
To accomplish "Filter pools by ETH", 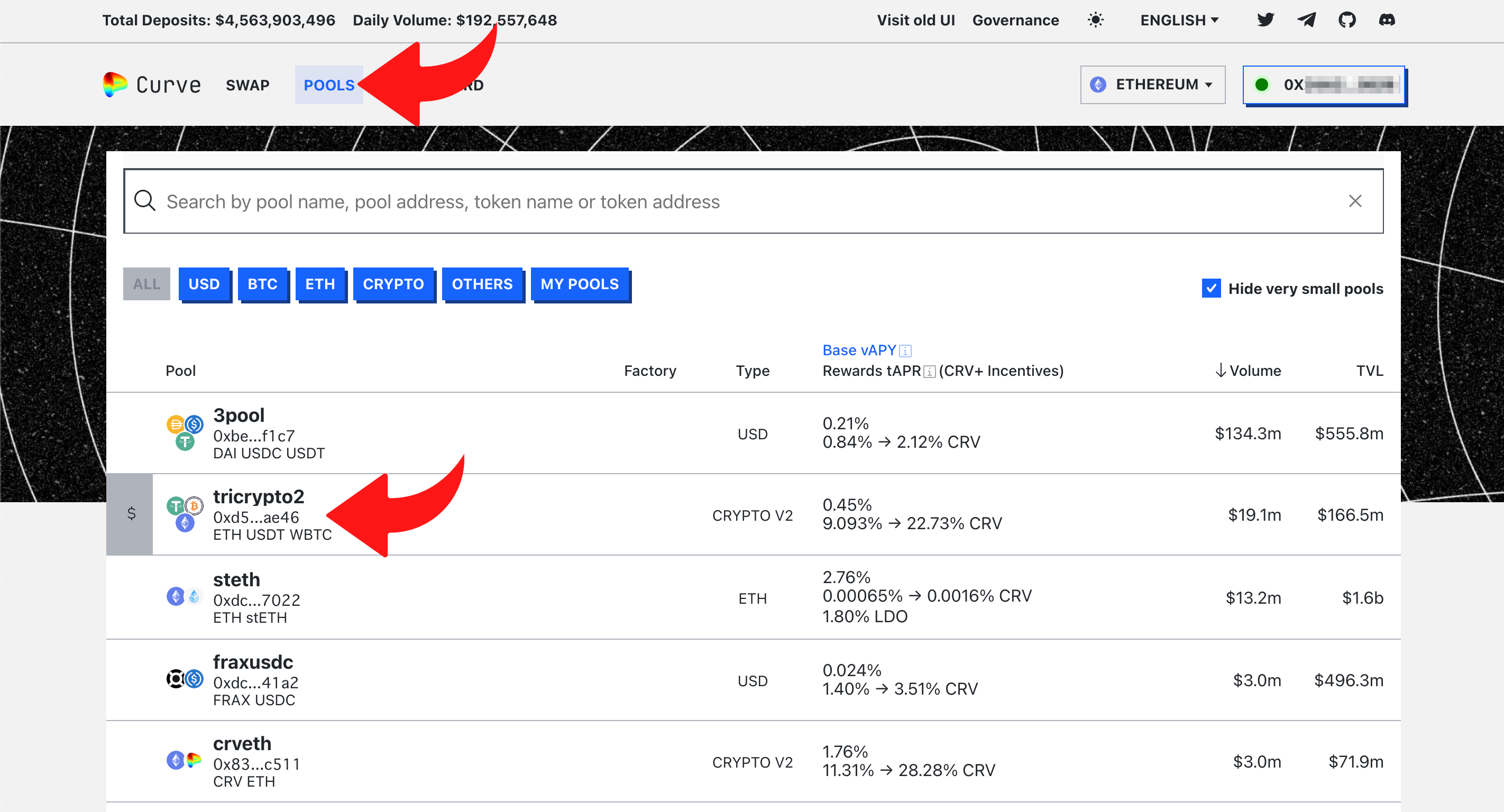I will (x=320, y=284).
